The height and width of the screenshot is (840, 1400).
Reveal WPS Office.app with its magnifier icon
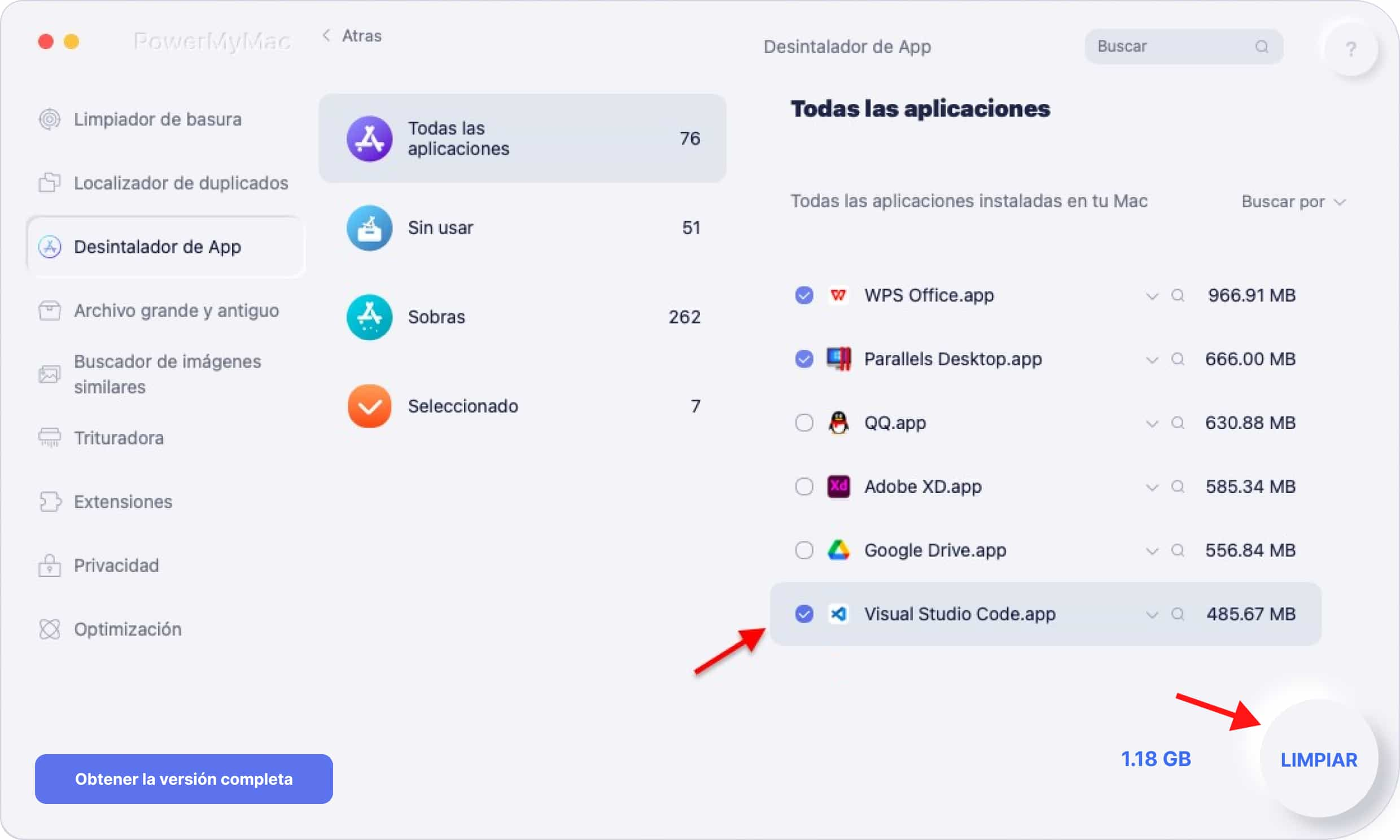coord(1178,295)
